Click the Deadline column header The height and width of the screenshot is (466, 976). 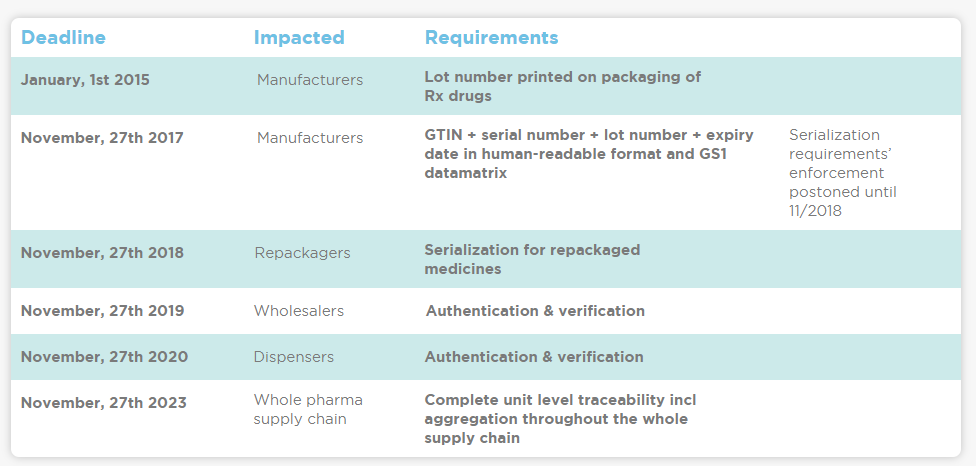[63, 37]
